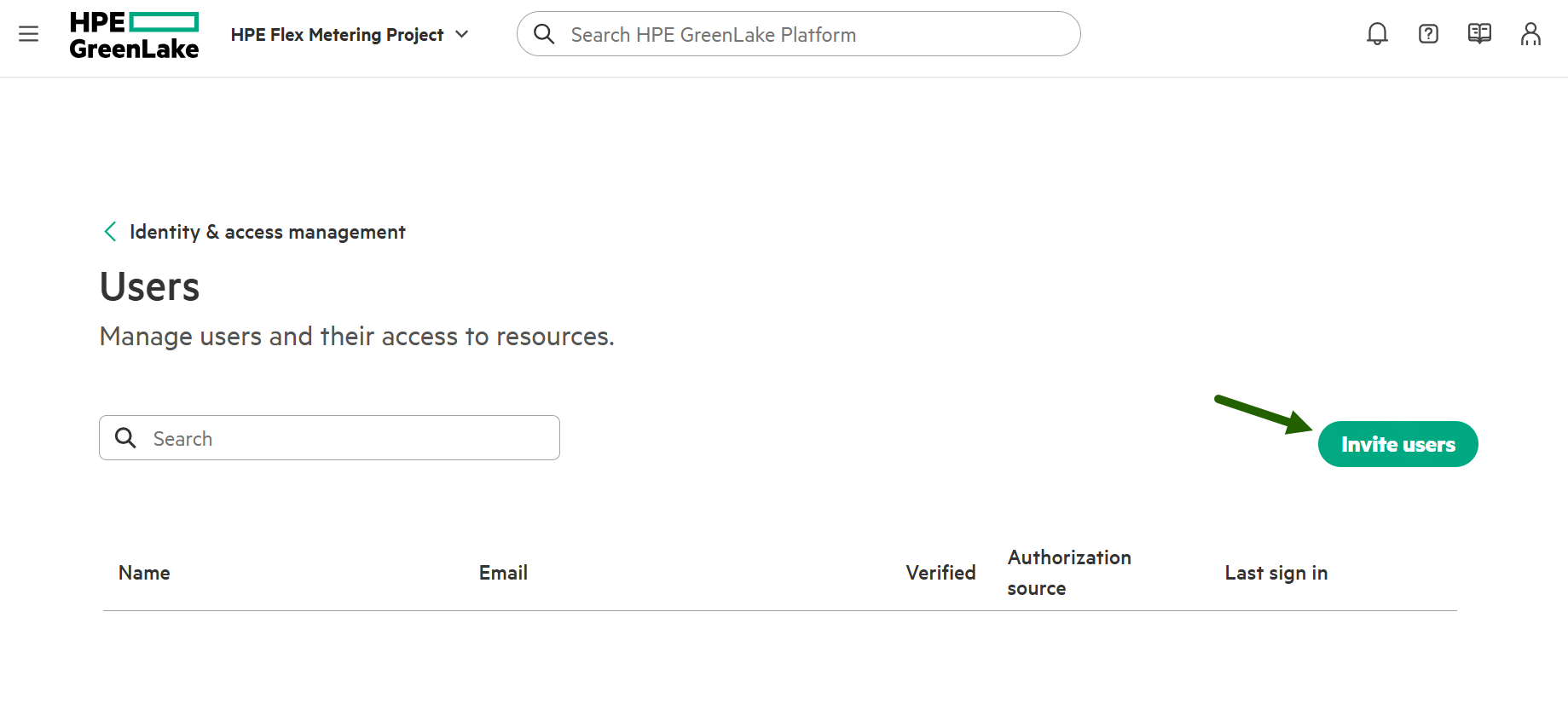Focus the users Search field
This screenshot has width=1568, height=710.
tap(329, 438)
